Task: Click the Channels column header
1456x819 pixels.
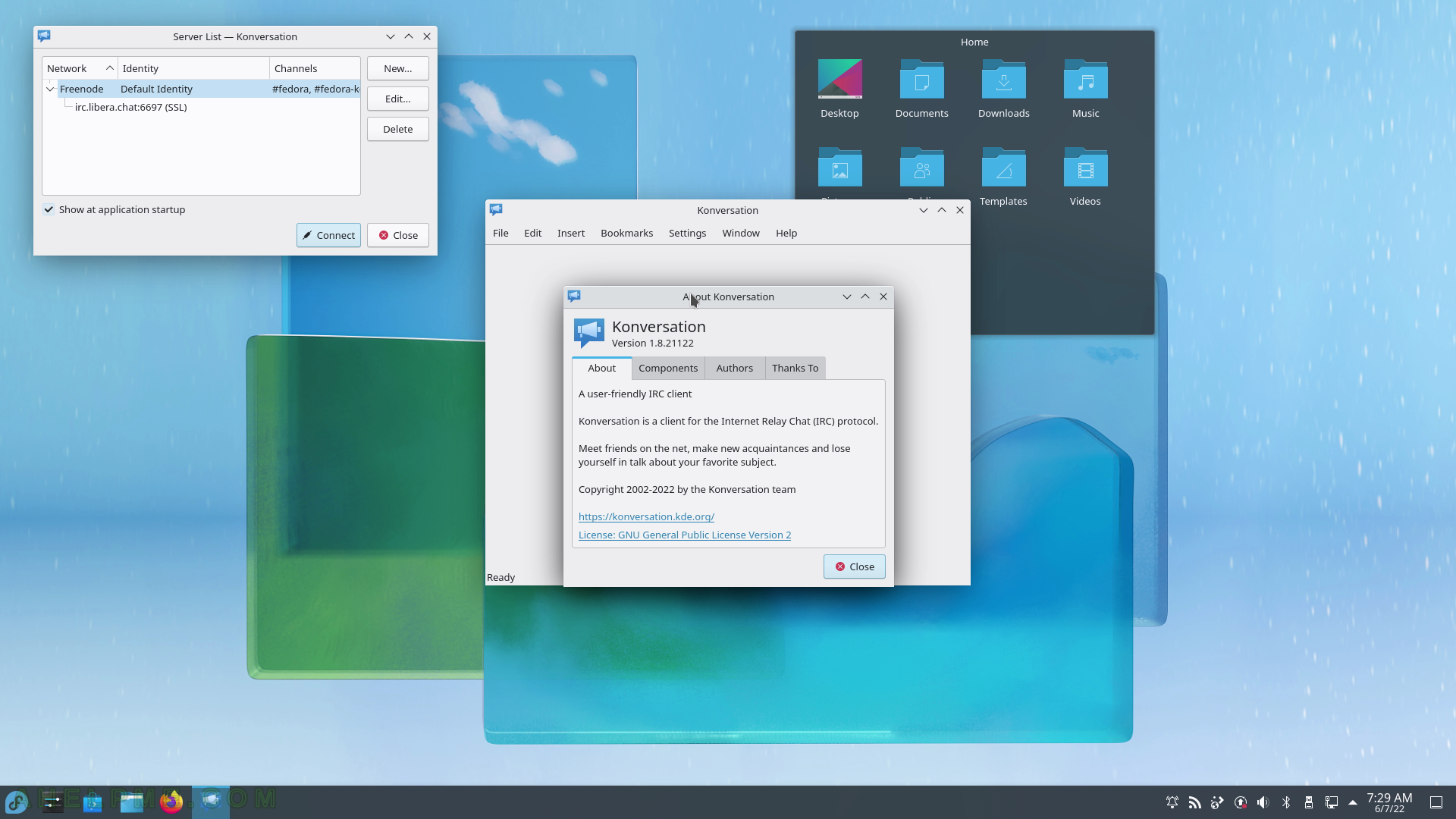Action: 315,68
